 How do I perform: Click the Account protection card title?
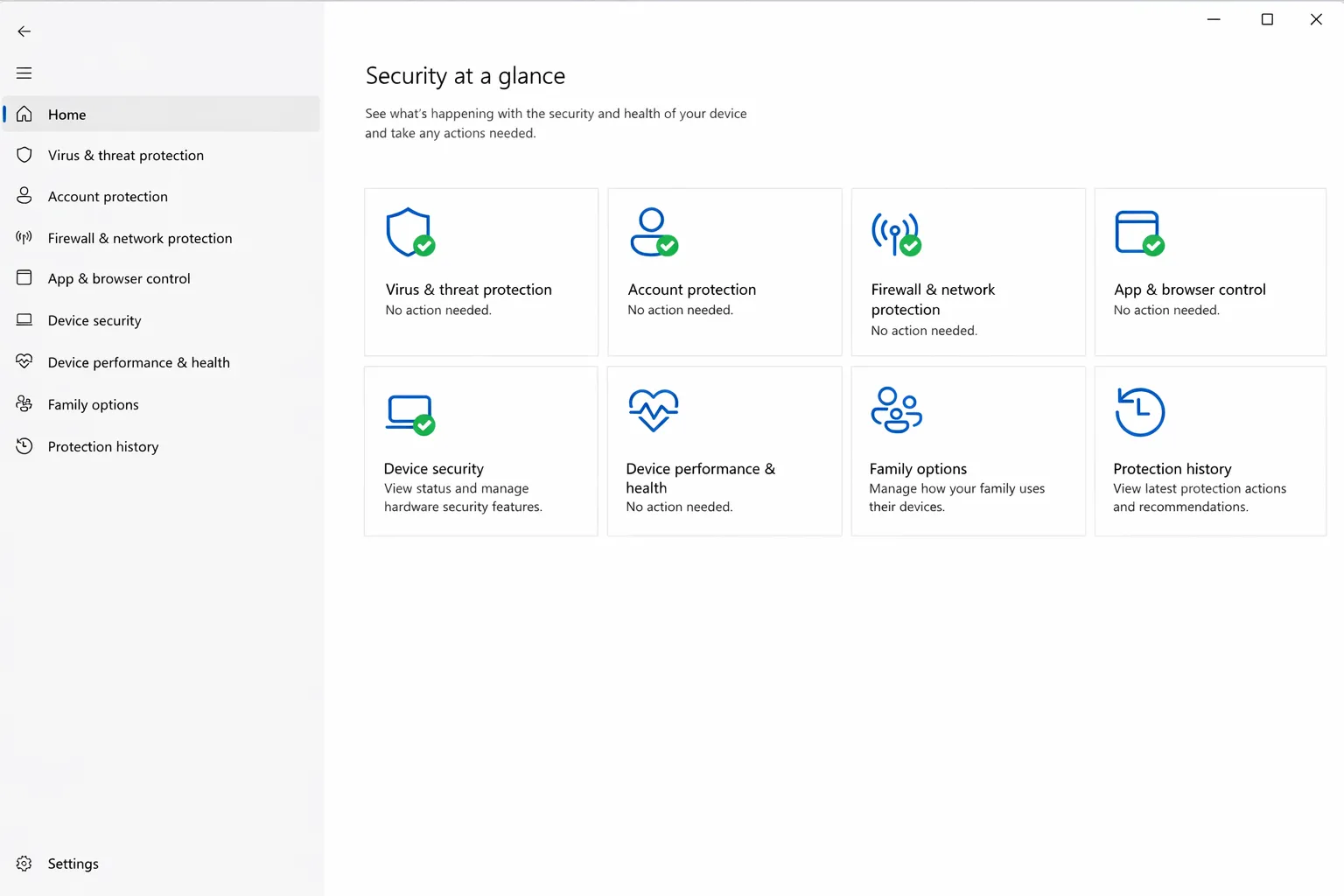click(691, 290)
